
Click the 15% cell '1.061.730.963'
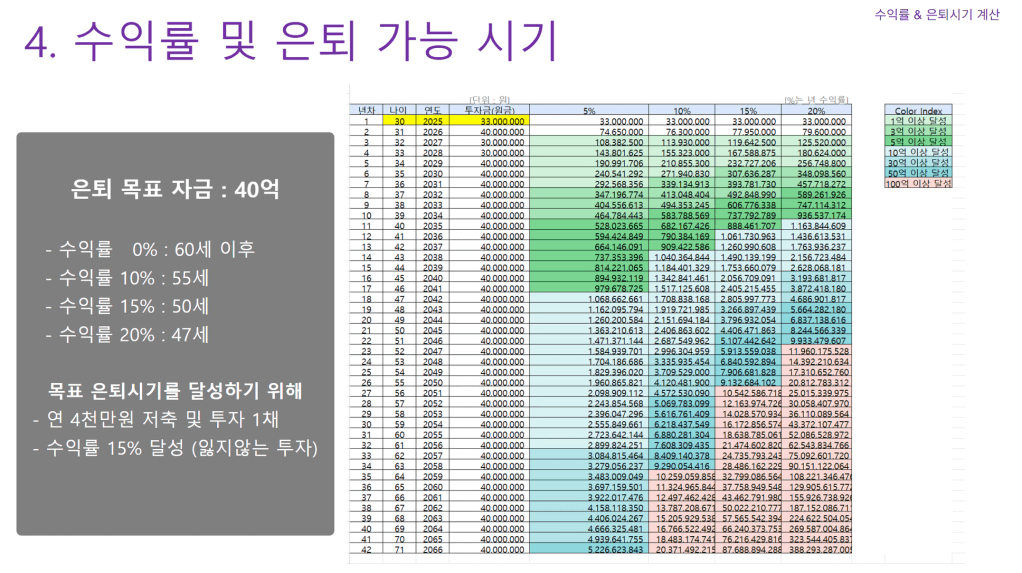coord(748,236)
